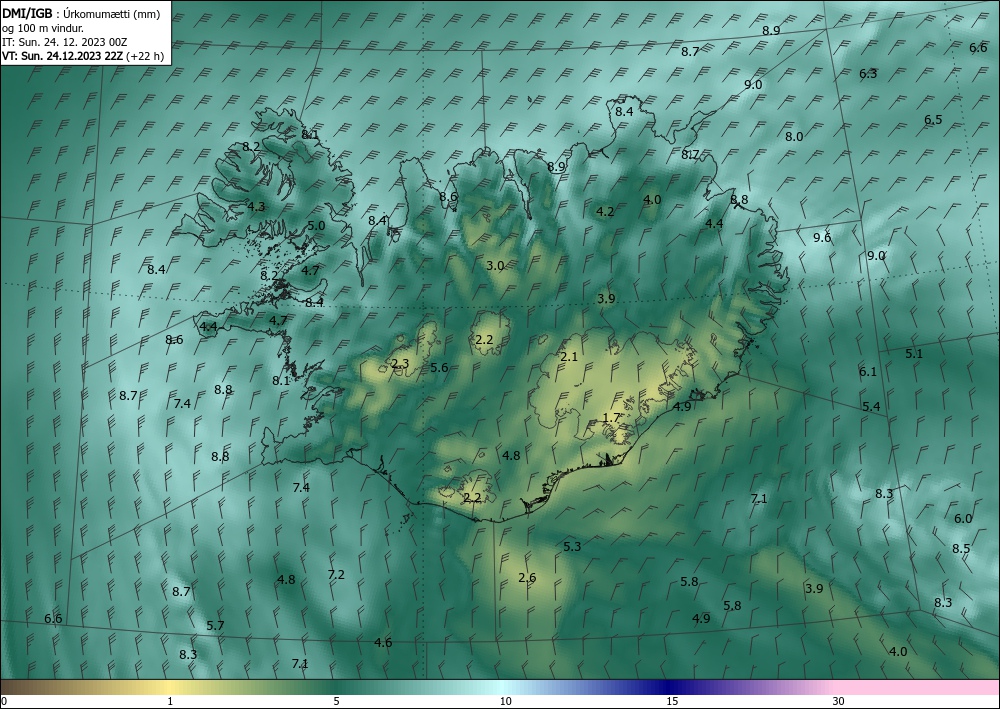The width and height of the screenshot is (1000, 709).
Task: Click the 15 tick label on the colorbar
Action: [672, 702]
